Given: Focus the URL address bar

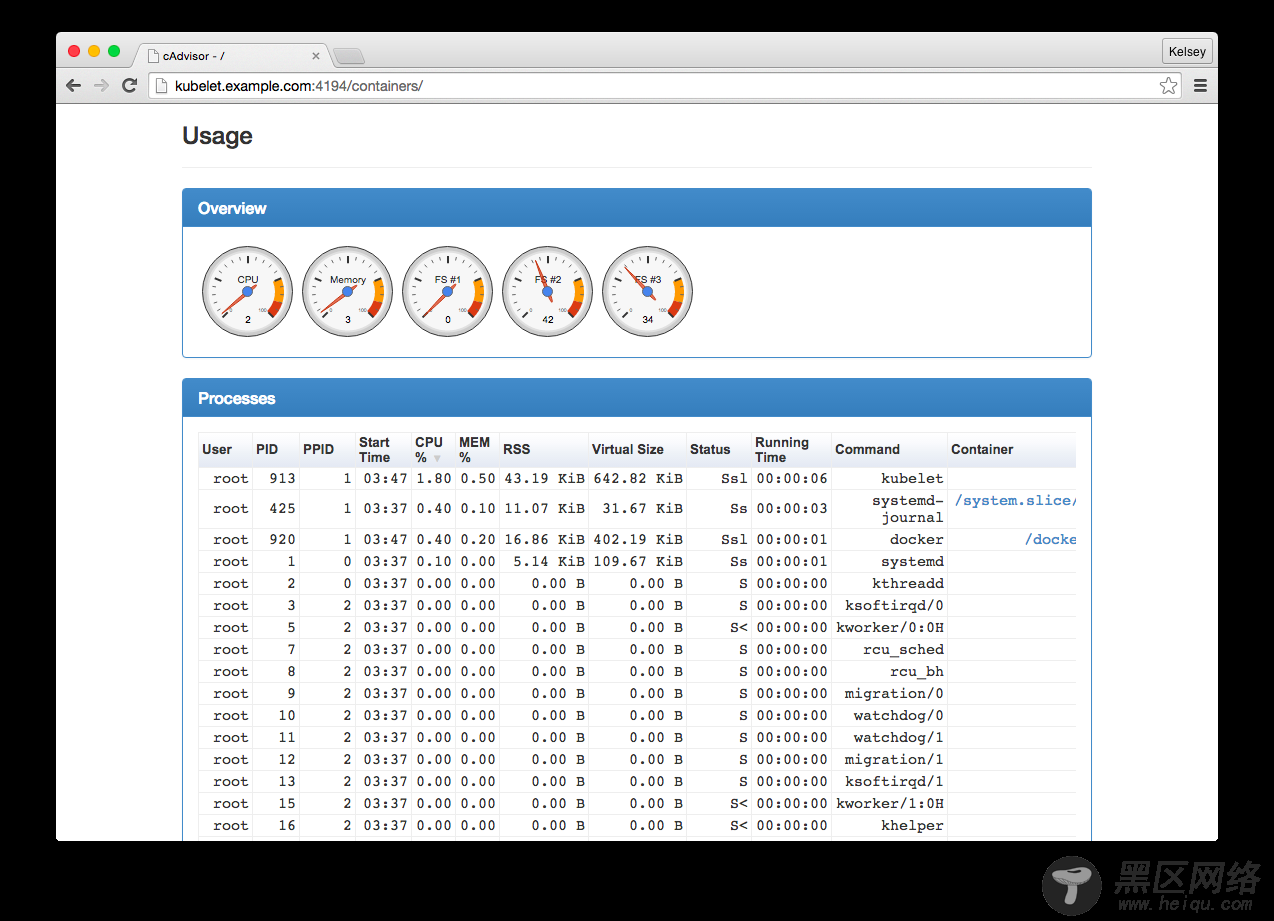Looking at the screenshot, I should [x=665, y=86].
